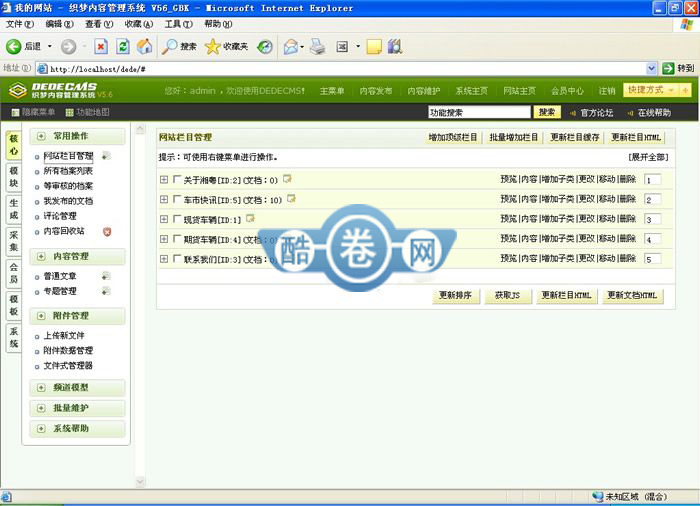The width and height of the screenshot is (700, 506).
Task: Click the DEDECMS logo
Action: coord(60,90)
